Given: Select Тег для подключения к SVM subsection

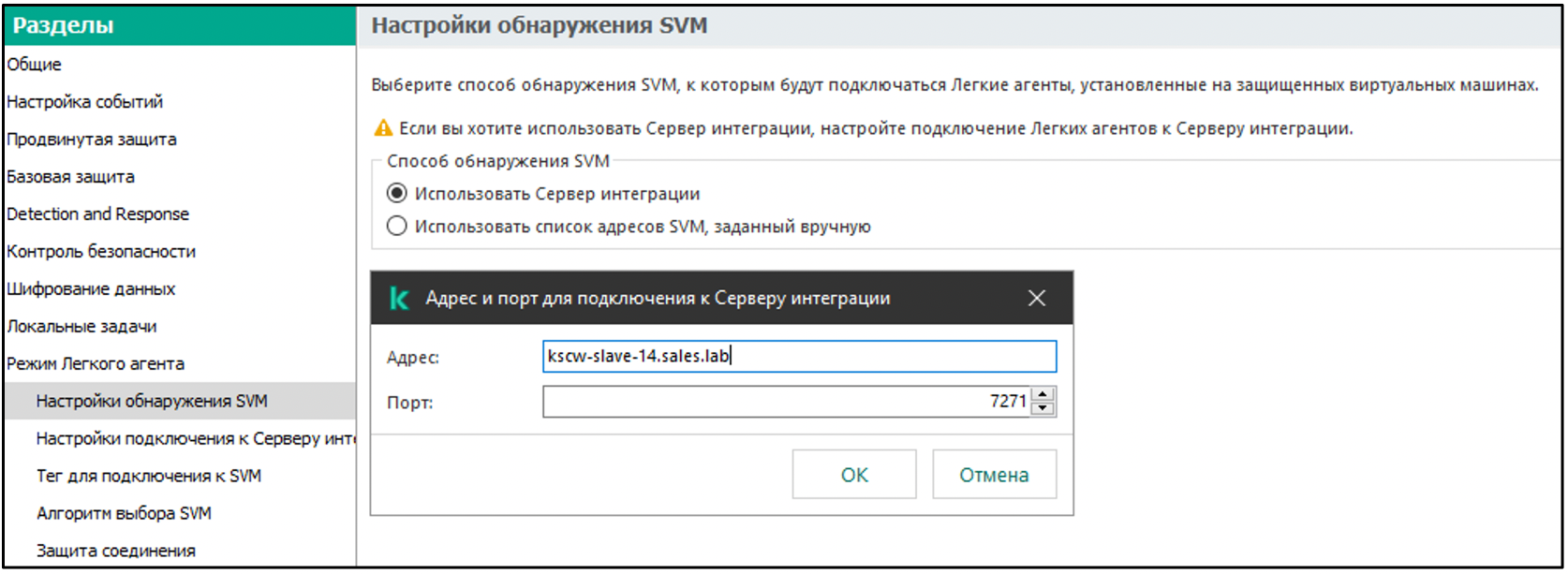Looking at the screenshot, I should [x=149, y=476].
